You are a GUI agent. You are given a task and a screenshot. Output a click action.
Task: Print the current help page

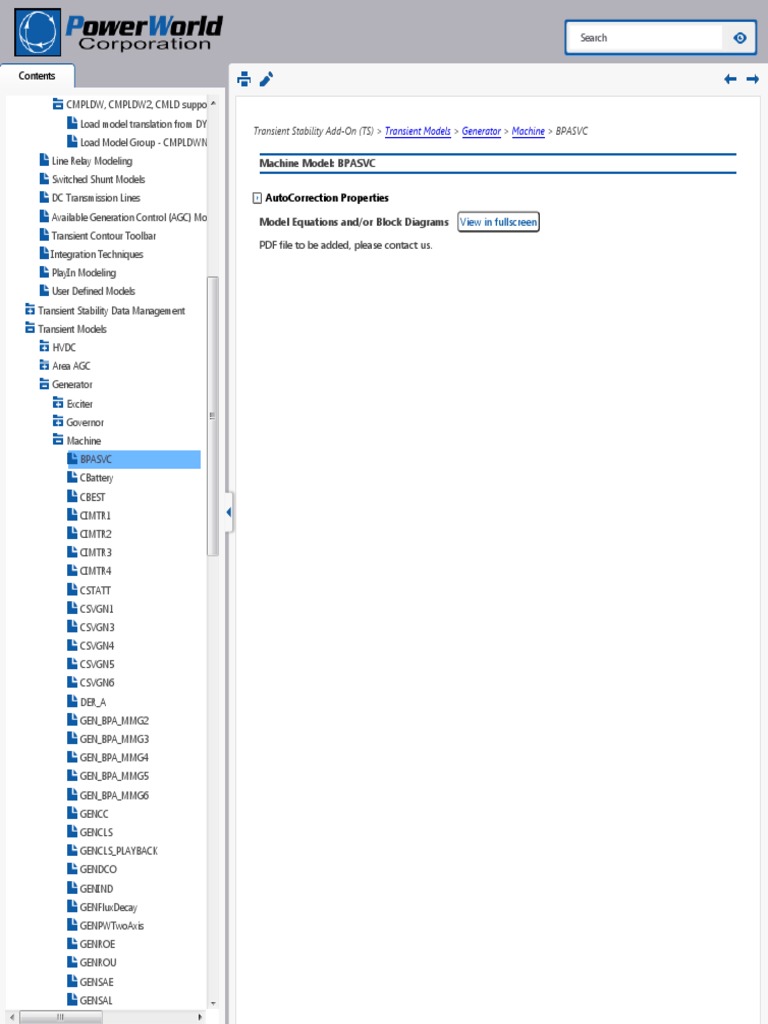click(244, 79)
